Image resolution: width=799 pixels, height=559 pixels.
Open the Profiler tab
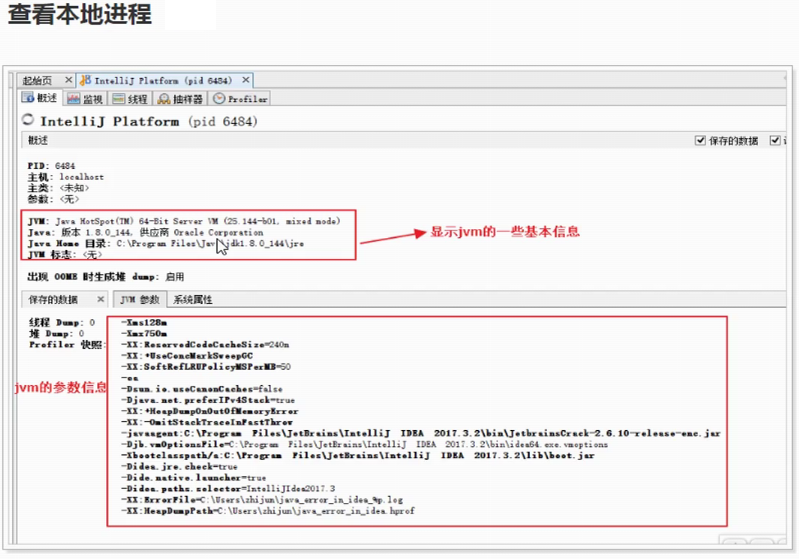coord(240,99)
